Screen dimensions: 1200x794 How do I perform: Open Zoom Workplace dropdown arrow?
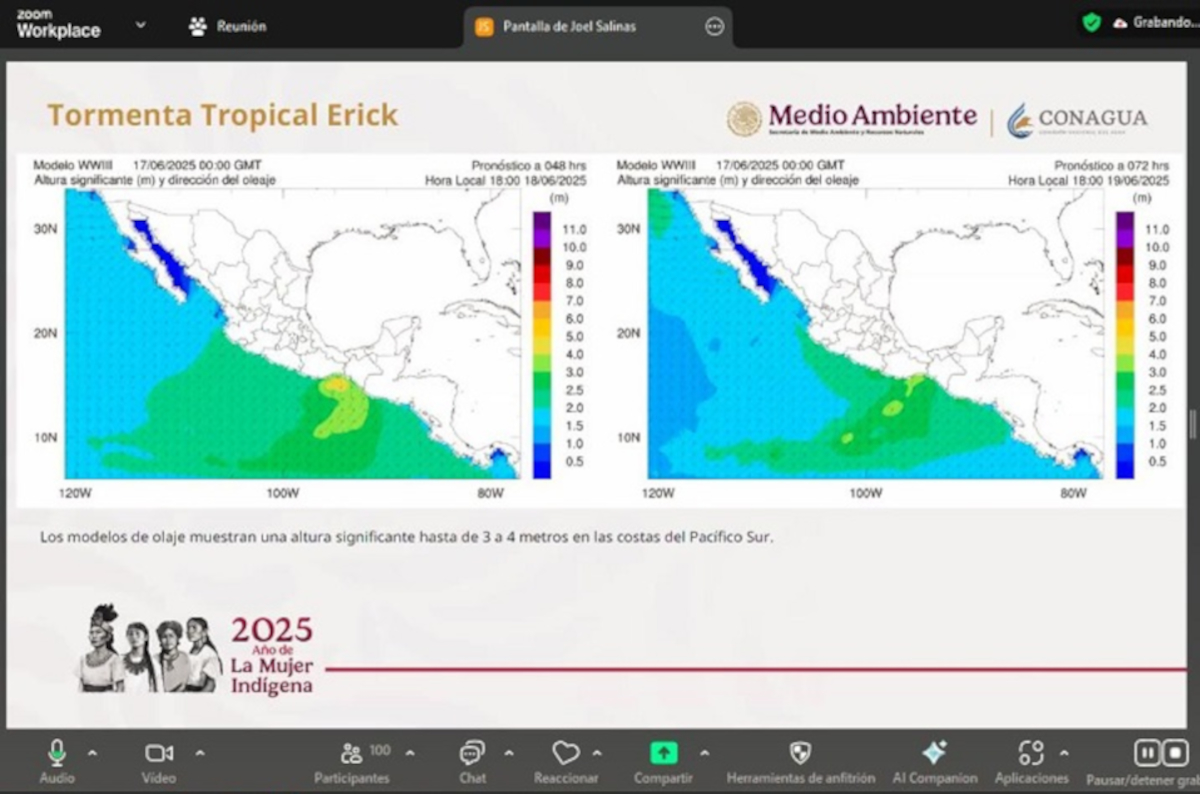[140, 25]
